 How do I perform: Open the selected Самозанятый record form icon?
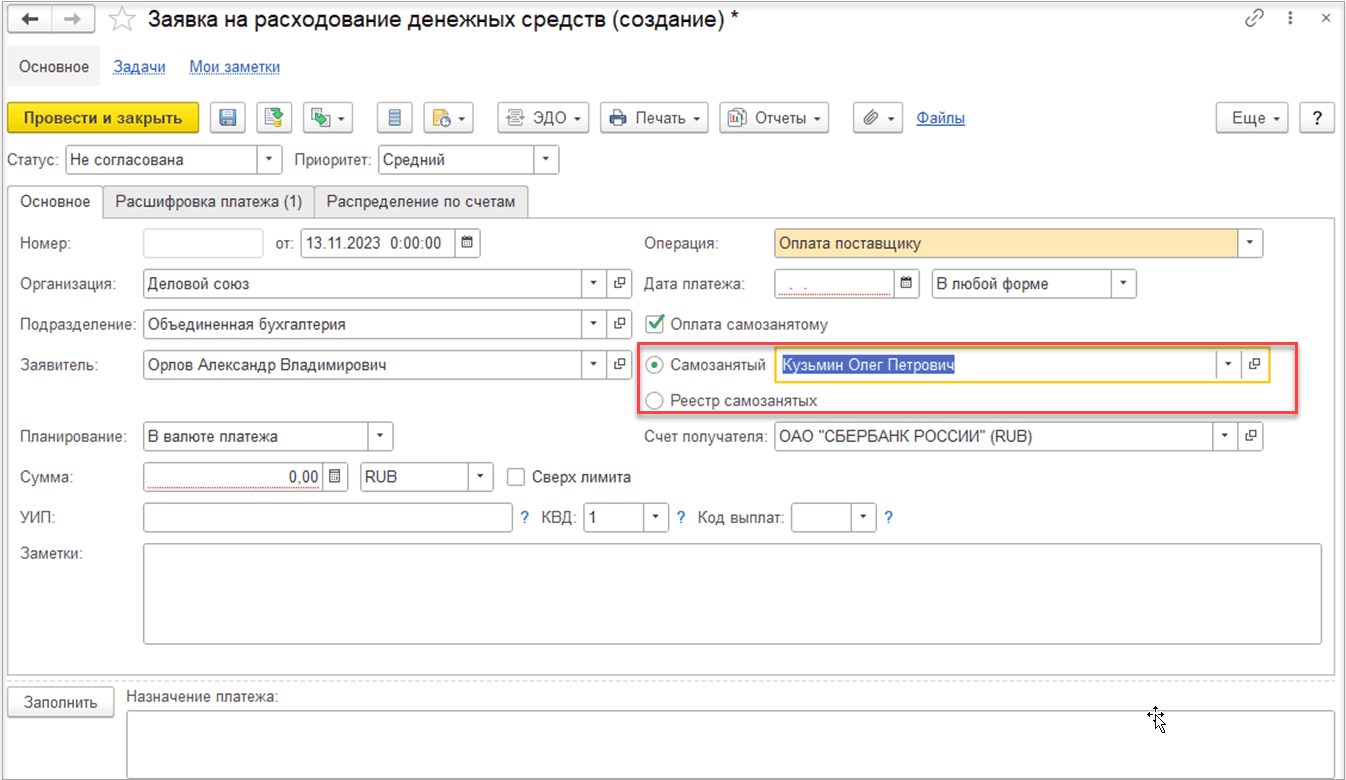[1254, 366]
